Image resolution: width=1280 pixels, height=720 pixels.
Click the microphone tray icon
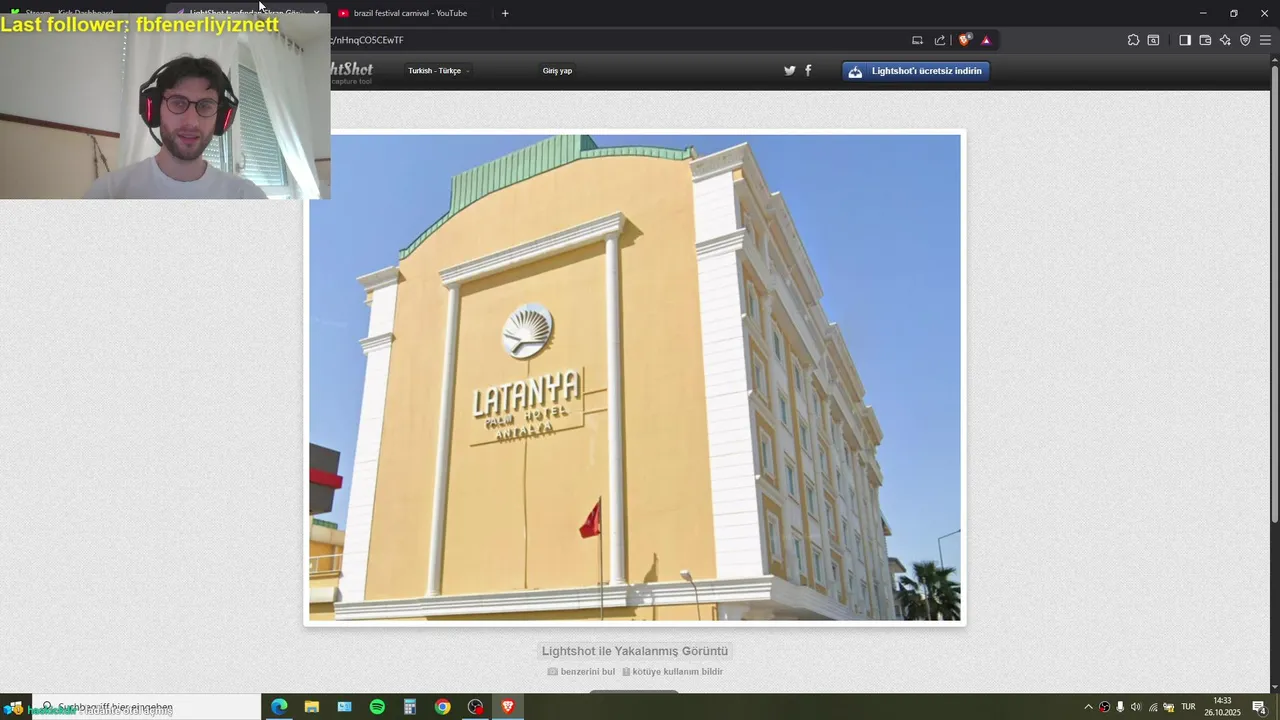(1120, 707)
